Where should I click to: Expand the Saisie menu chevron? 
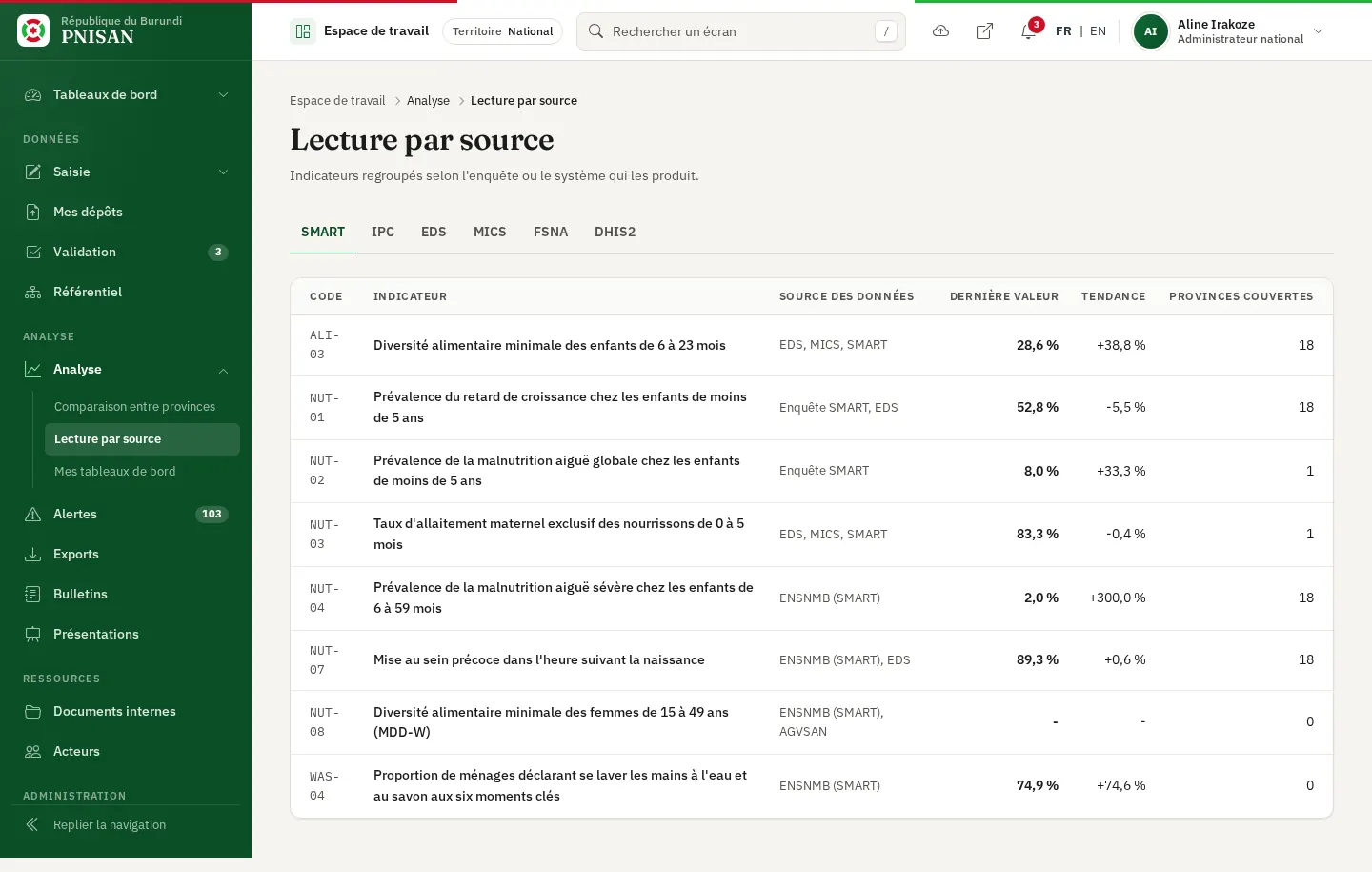(x=224, y=172)
